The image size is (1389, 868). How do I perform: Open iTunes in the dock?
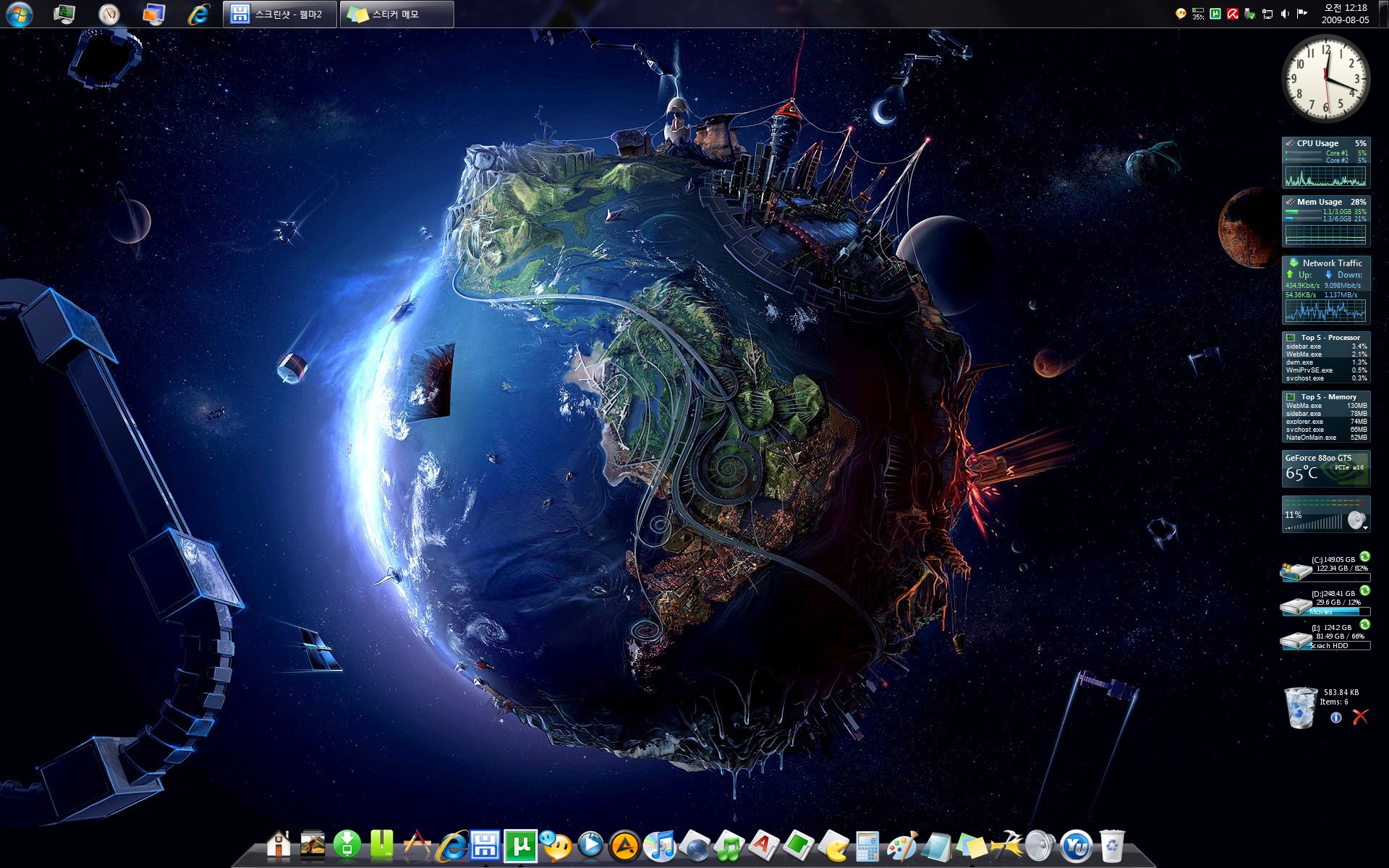pos(659,845)
